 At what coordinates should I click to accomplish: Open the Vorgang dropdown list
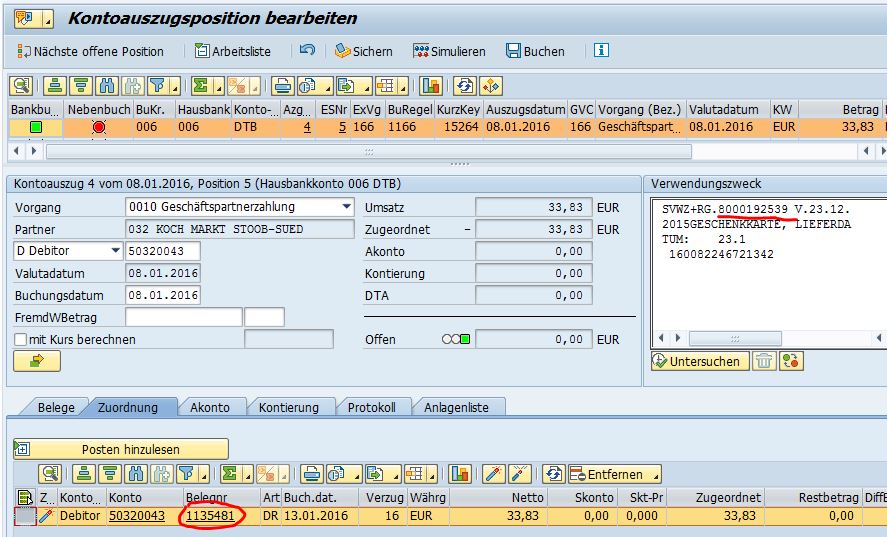click(x=347, y=207)
